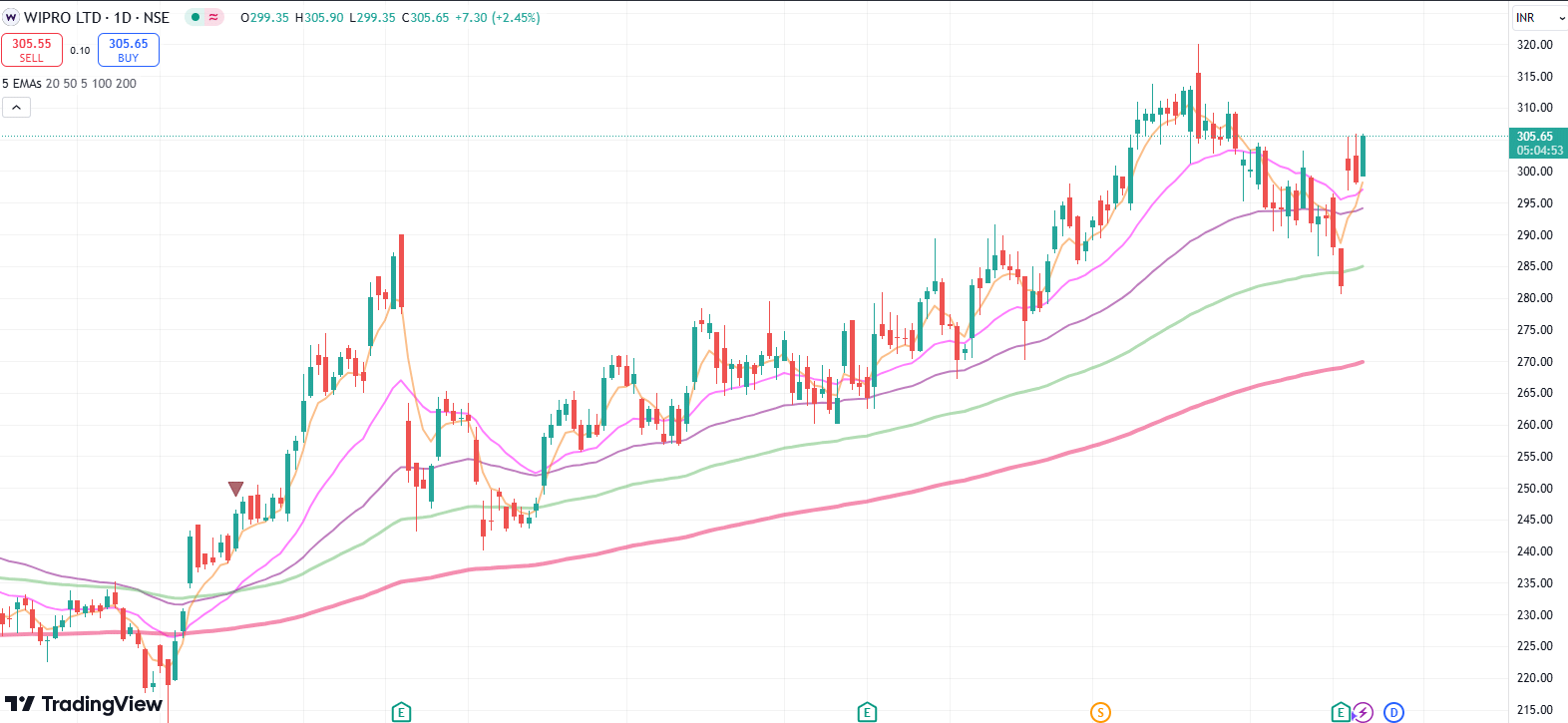1568x723 pixels.
Task: Click the 305.55 SELL button
Action: 32,50
